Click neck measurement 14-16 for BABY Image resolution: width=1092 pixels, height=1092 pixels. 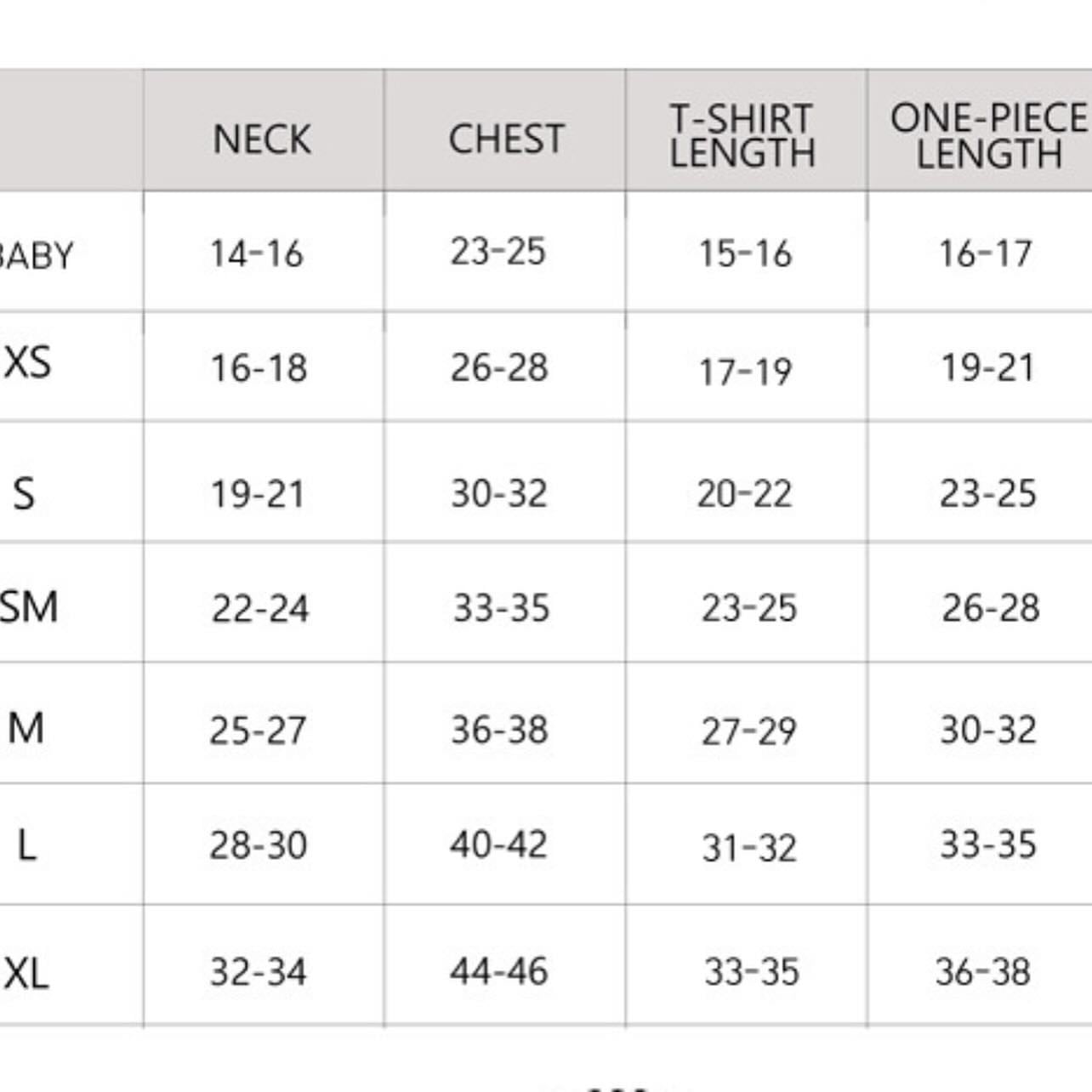click(x=257, y=253)
